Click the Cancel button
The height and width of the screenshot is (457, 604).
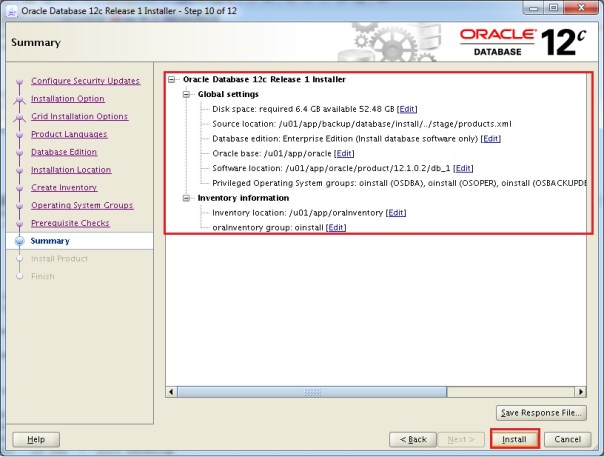point(567,439)
